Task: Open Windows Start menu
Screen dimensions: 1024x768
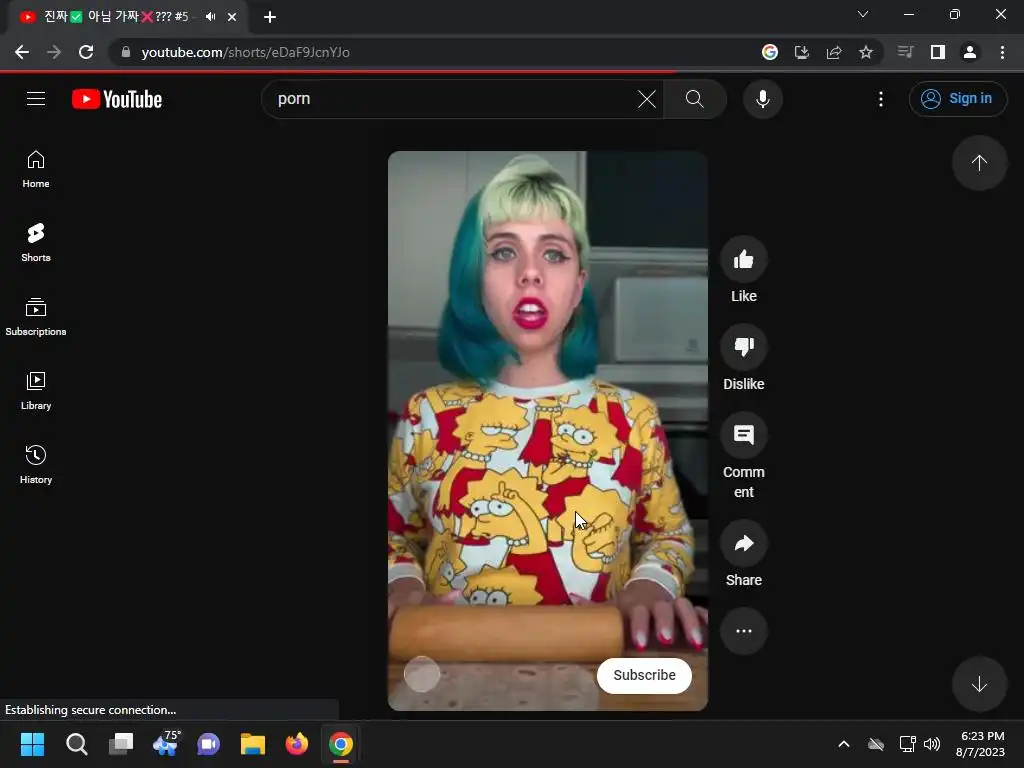Action: 32,744
